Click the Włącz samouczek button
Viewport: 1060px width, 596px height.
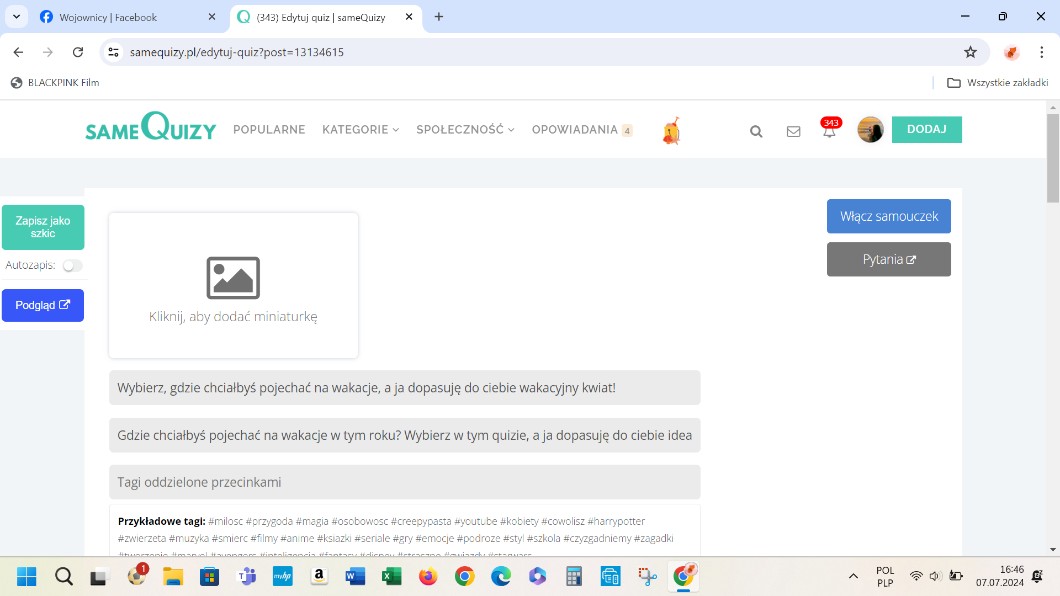888,216
